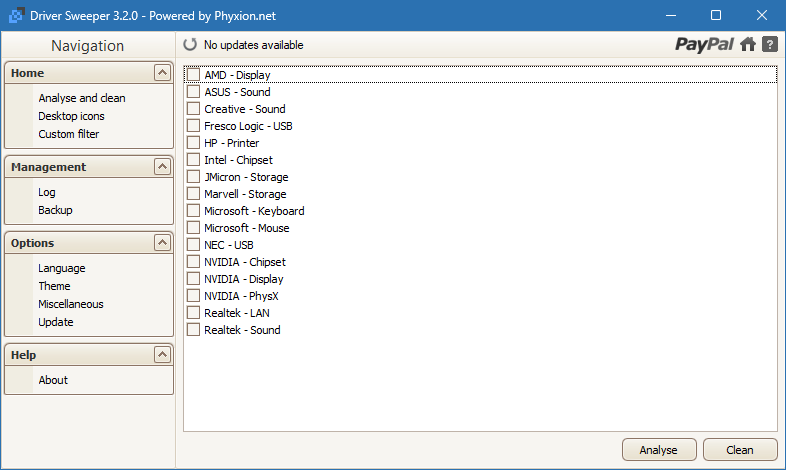Click the Clean button
The height and width of the screenshot is (470, 786).
pyautogui.click(x=739, y=450)
